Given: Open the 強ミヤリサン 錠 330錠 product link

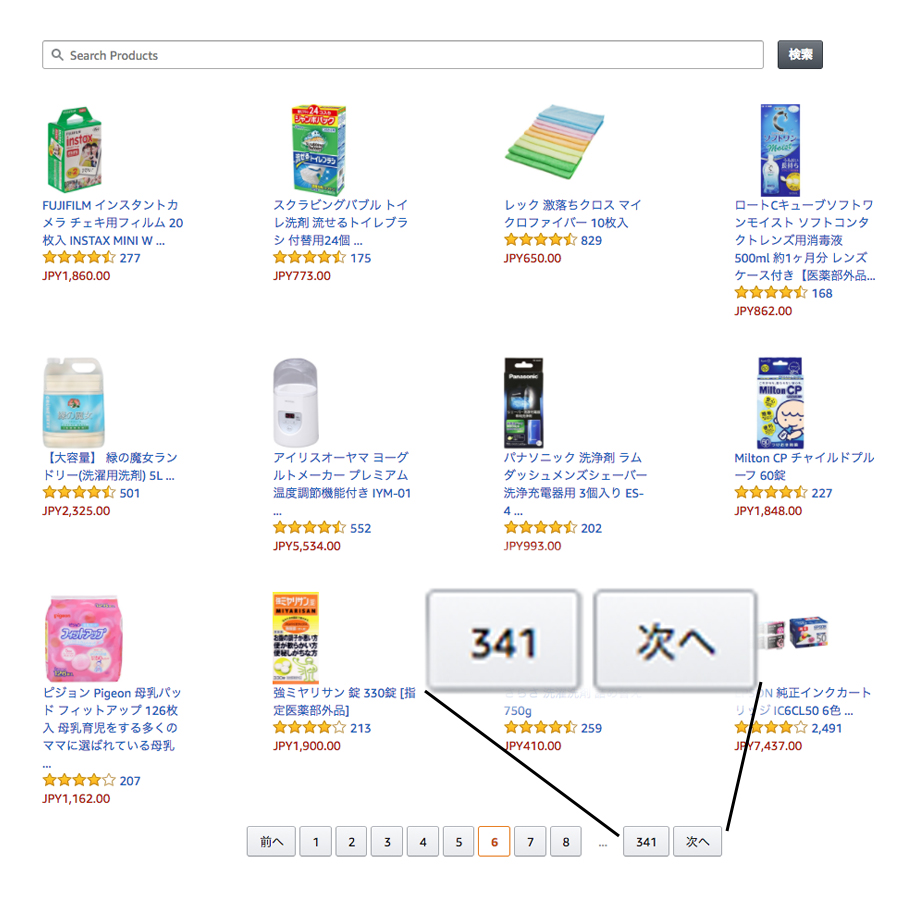Looking at the screenshot, I should tap(344, 701).
